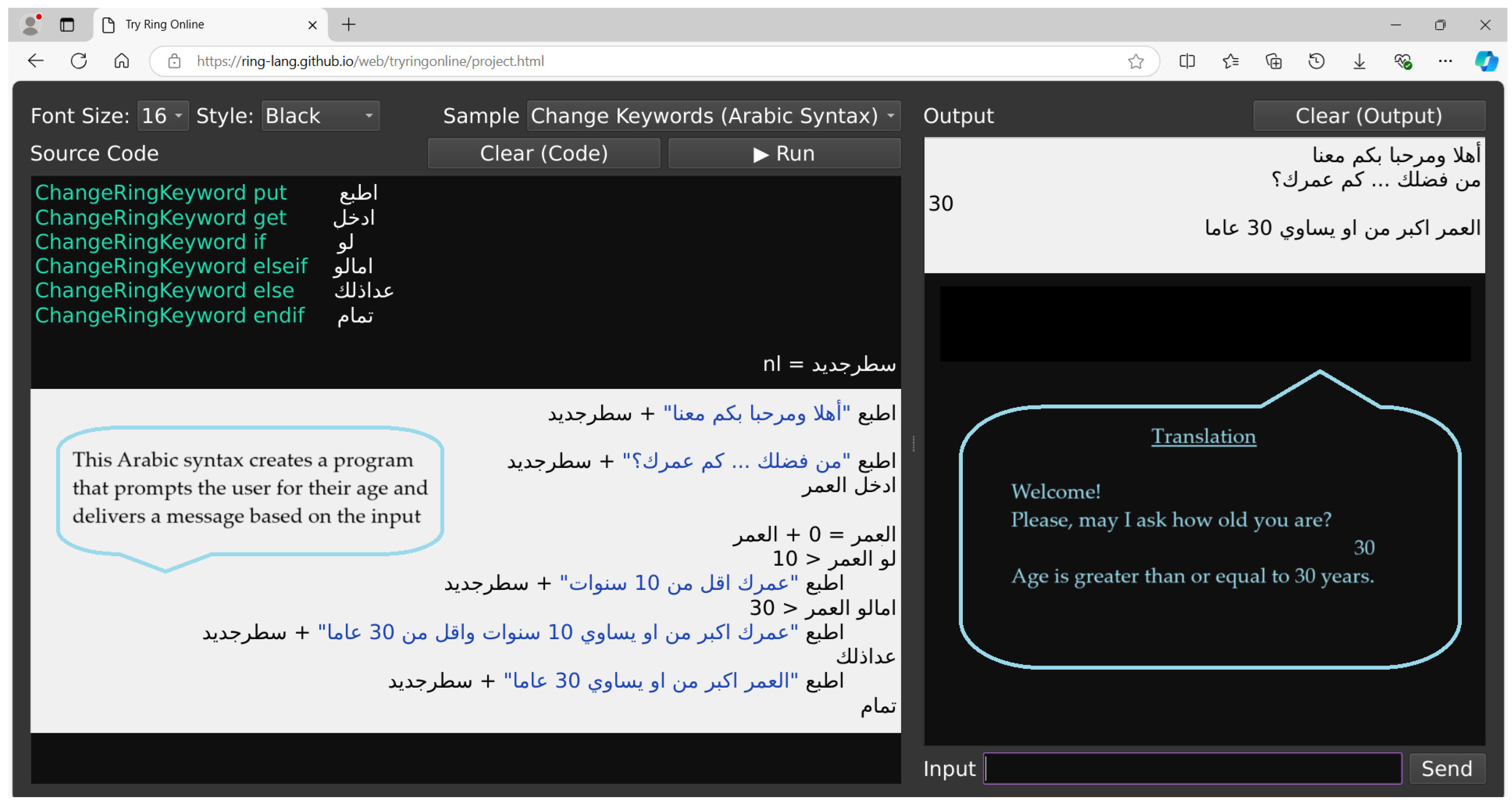
Task: Click the Send button
Action: coord(1446,768)
